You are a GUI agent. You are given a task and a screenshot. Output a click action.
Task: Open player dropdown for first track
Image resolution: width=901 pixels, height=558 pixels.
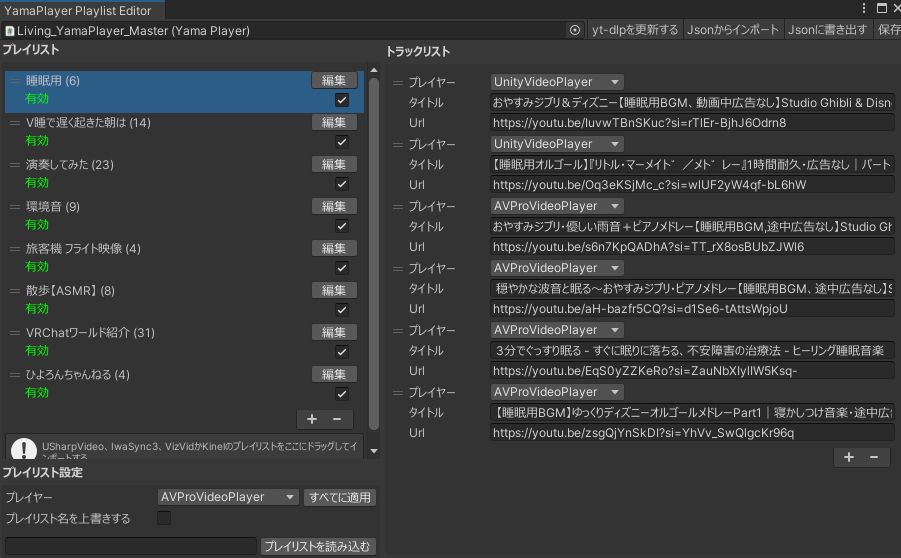[557, 82]
